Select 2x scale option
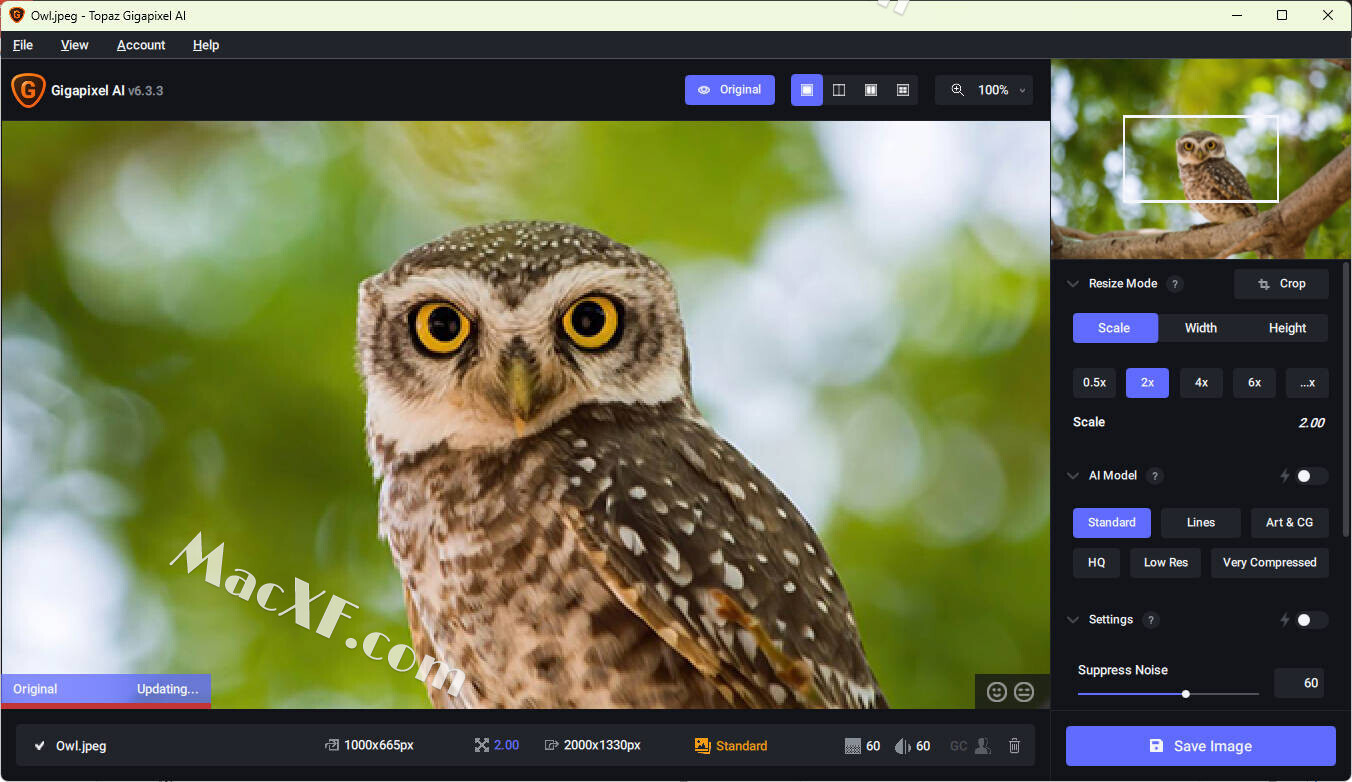The image size is (1352, 782). [x=1147, y=383]
